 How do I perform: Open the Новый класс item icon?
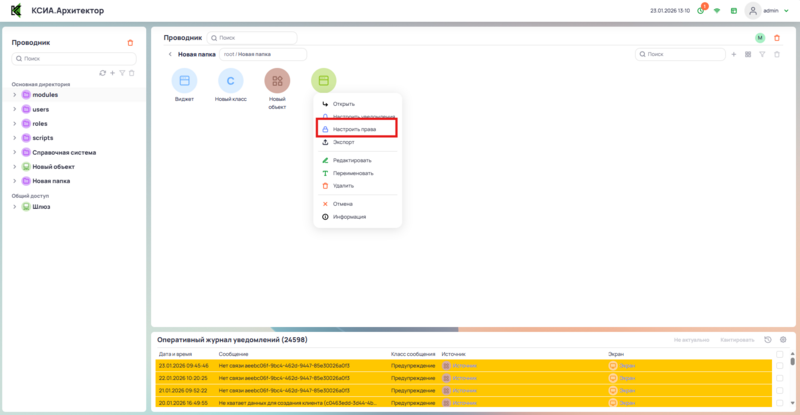tap(231, 81)
